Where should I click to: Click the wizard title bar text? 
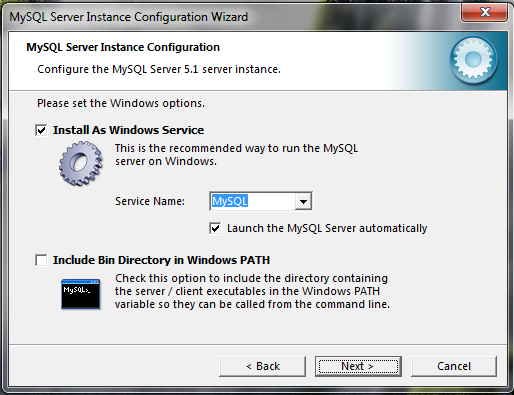129,17
